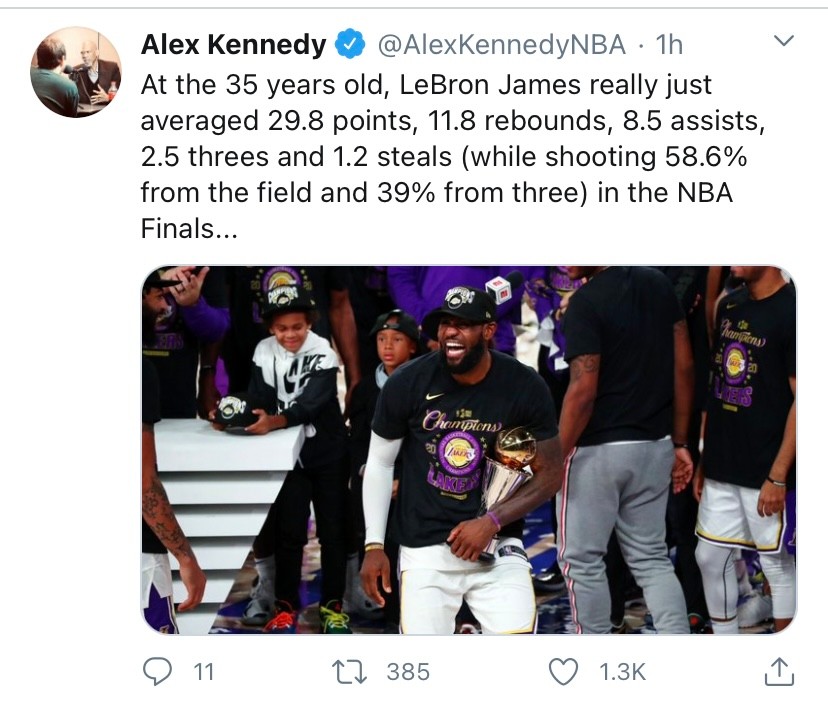
Task: Visit the @AlexKennedyNBA handle link
Action: [x=501, y=45]
